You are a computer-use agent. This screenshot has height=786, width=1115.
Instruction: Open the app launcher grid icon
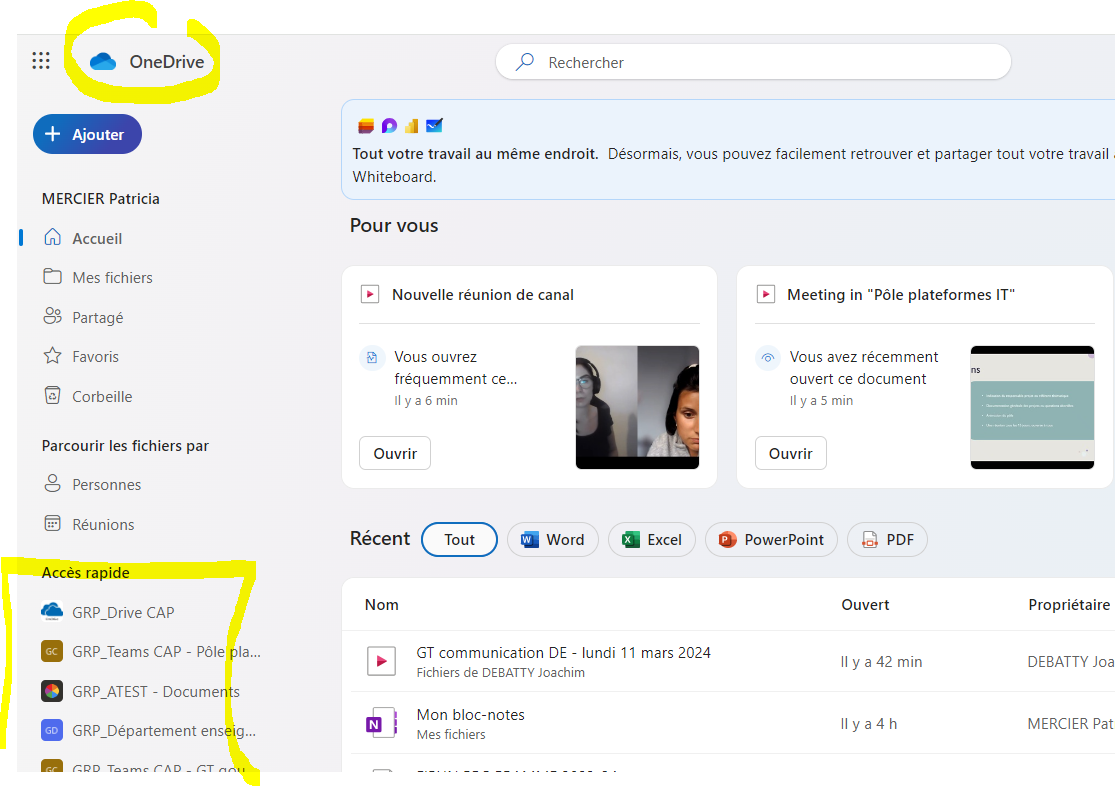coord(41,61)
